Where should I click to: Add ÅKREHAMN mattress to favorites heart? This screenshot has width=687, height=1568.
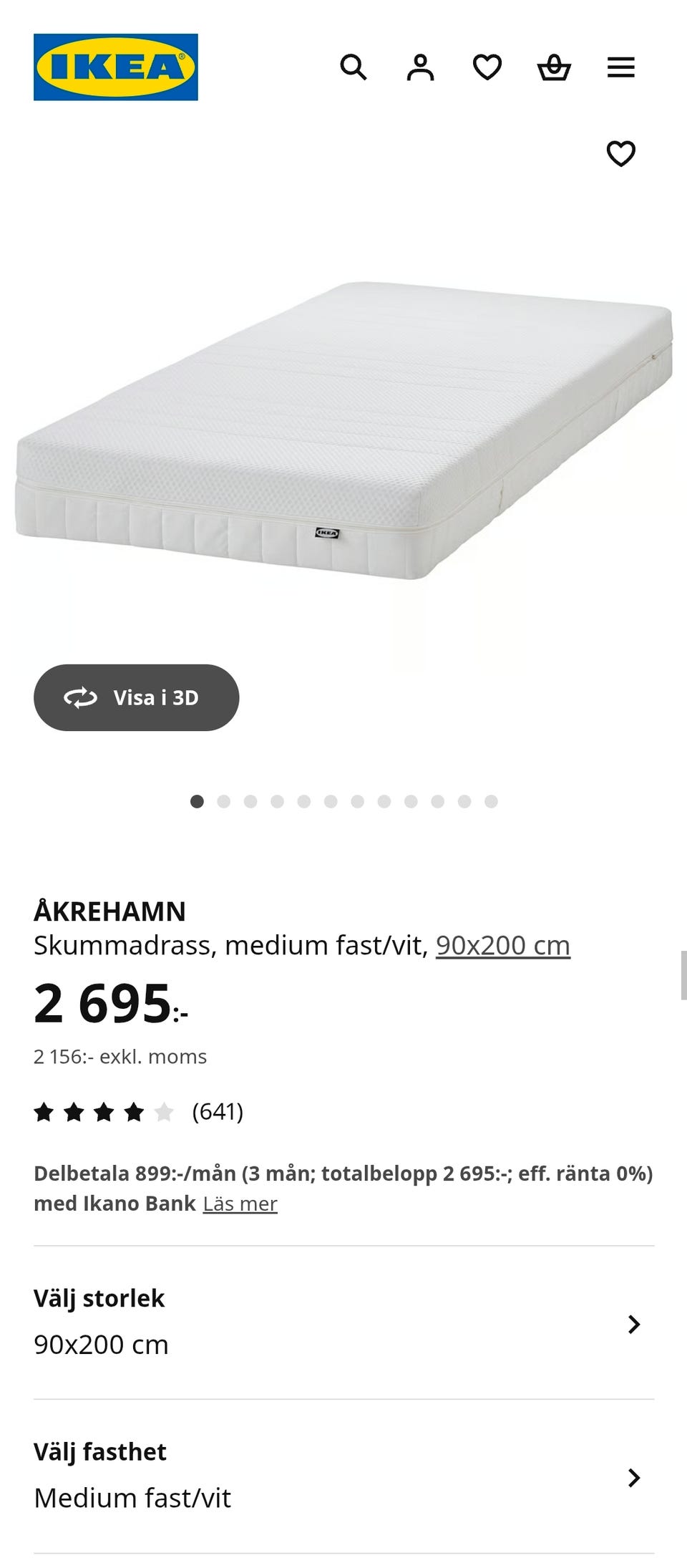click(621, 153)
